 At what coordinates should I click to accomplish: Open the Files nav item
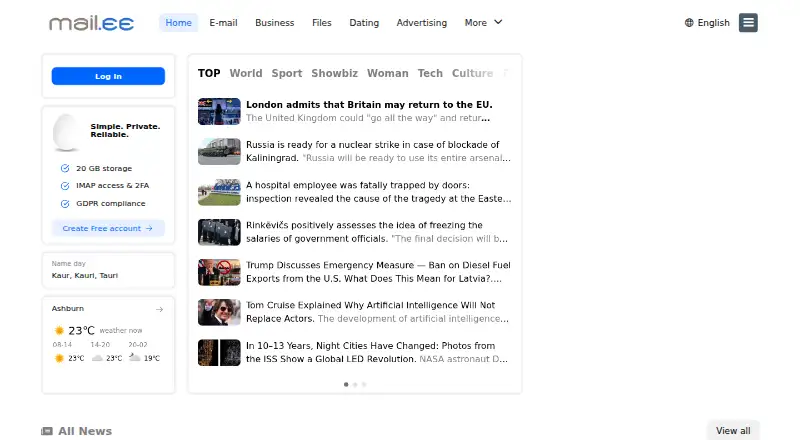[321, 22]
